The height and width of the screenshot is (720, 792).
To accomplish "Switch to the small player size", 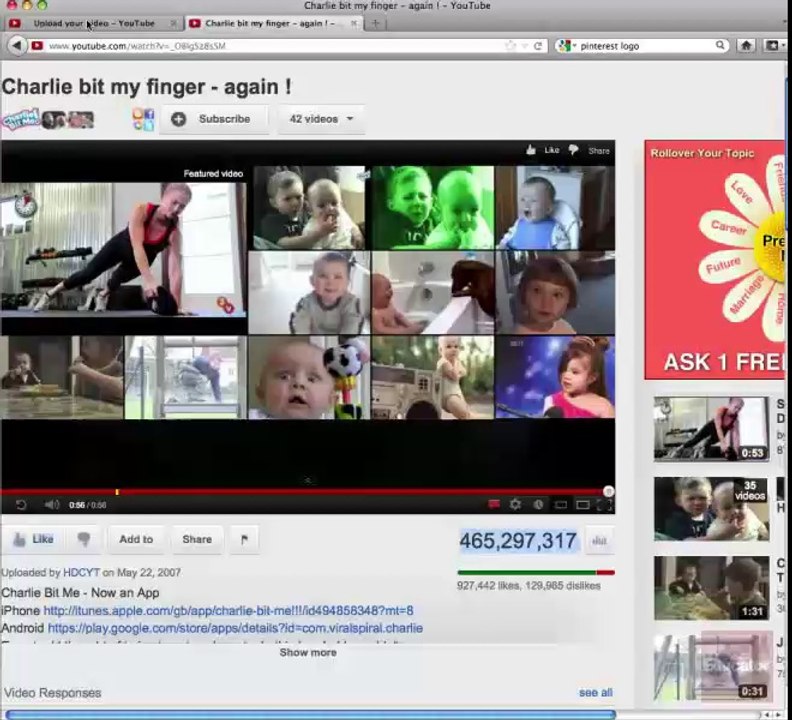I will pos(561,505).
